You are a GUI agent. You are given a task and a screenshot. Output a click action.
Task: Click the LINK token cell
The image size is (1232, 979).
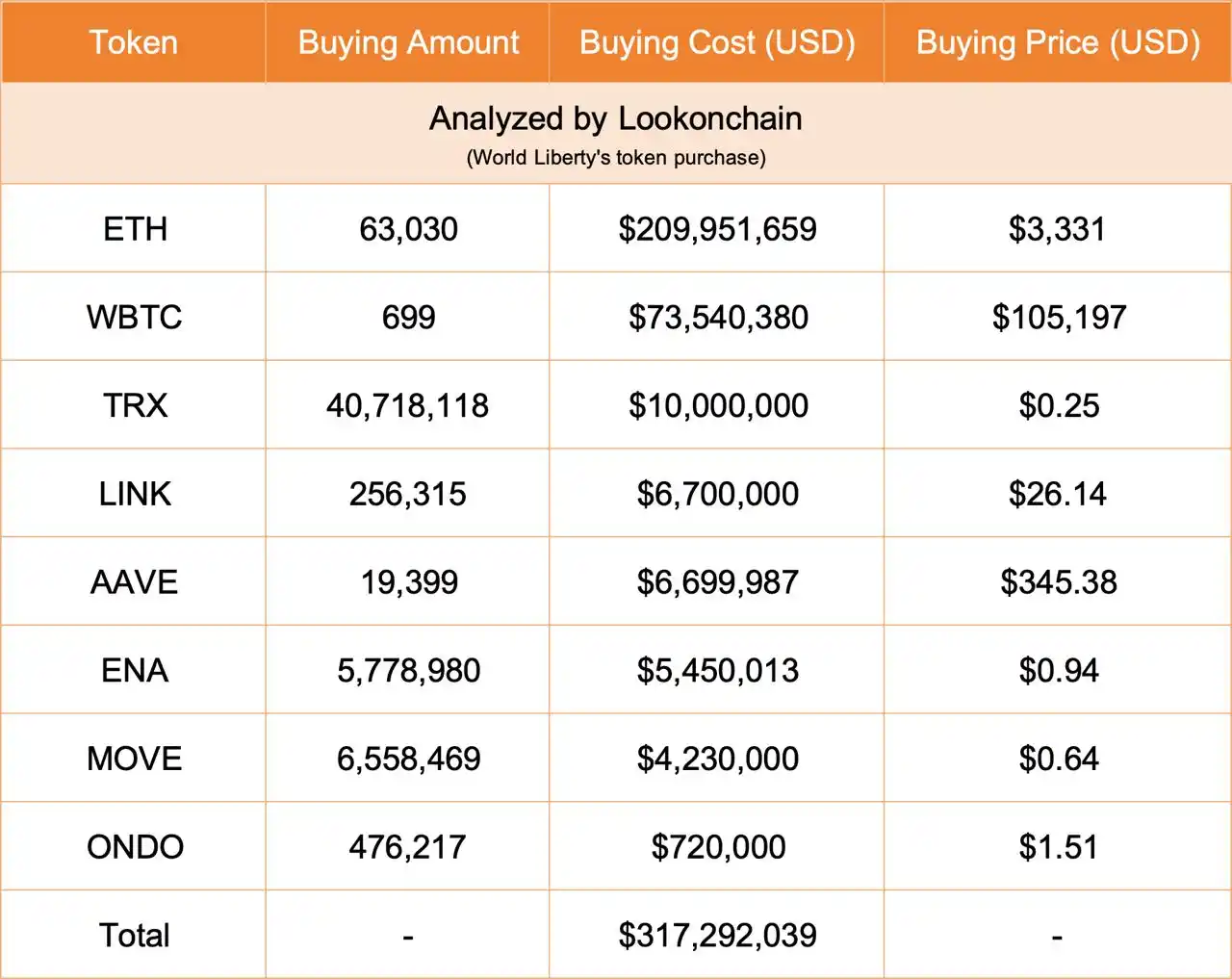coord(135,494)
